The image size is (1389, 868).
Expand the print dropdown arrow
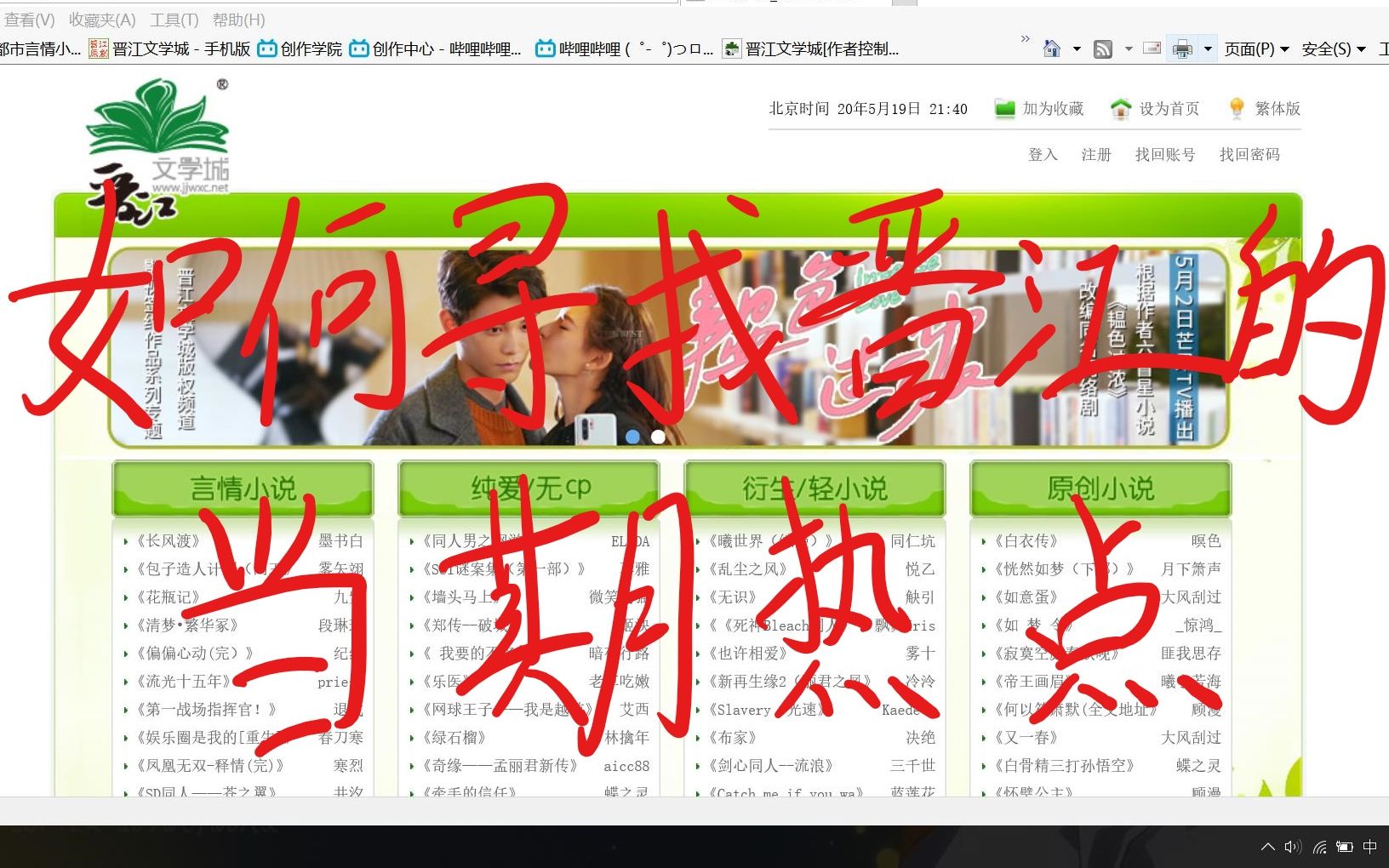coord(1208,49)
